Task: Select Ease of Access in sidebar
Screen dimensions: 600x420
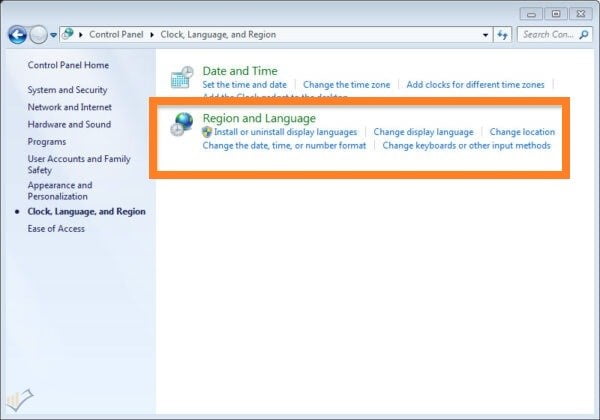Action: (56, 229)
